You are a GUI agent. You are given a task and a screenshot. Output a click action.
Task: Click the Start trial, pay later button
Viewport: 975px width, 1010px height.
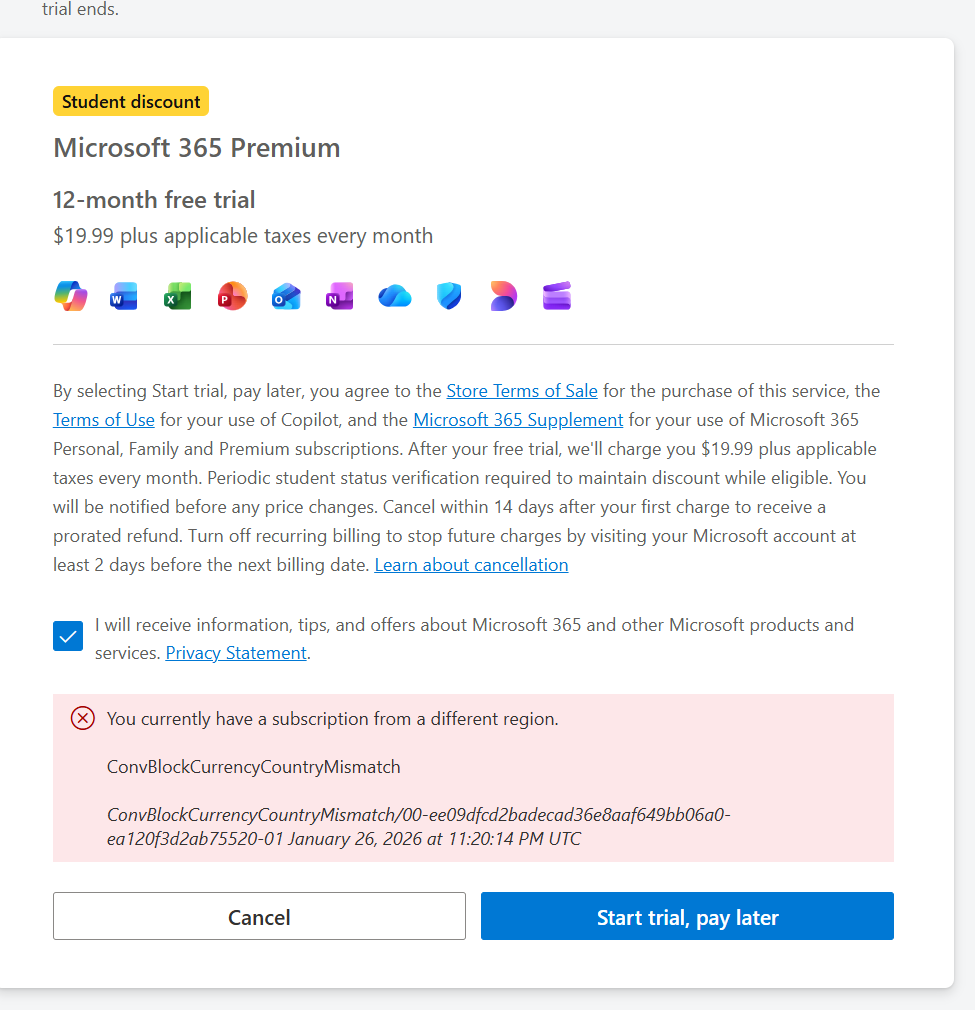687,916
